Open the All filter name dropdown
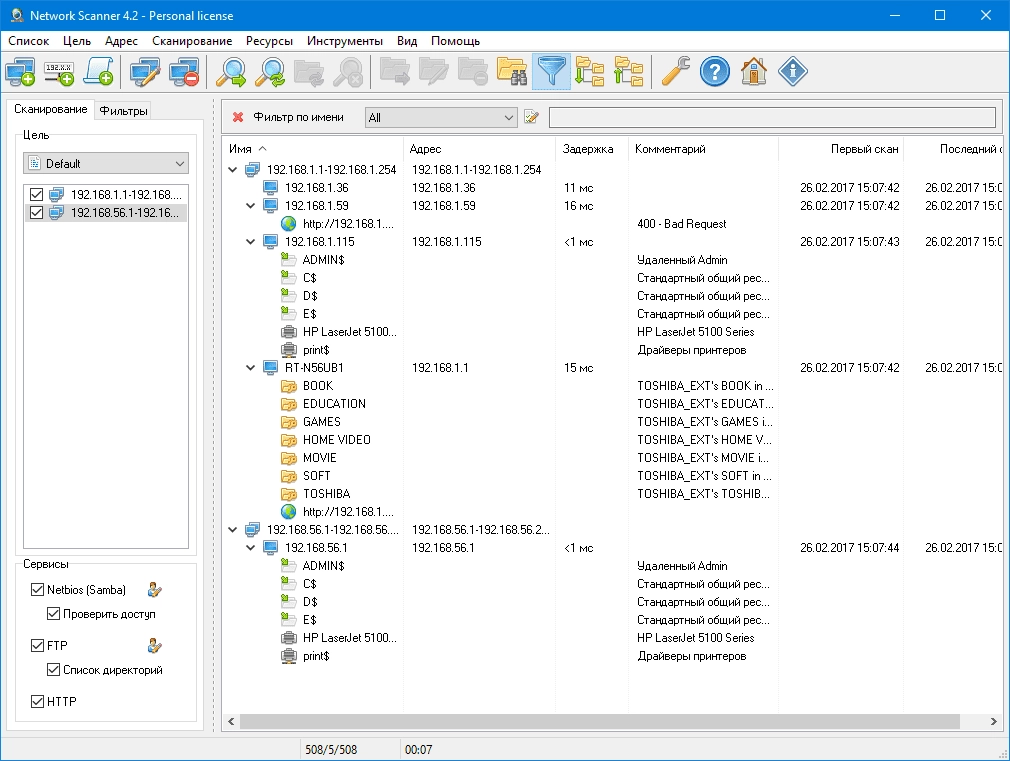The height and width of the screenshot is (761, 1010). coord(441,117)
